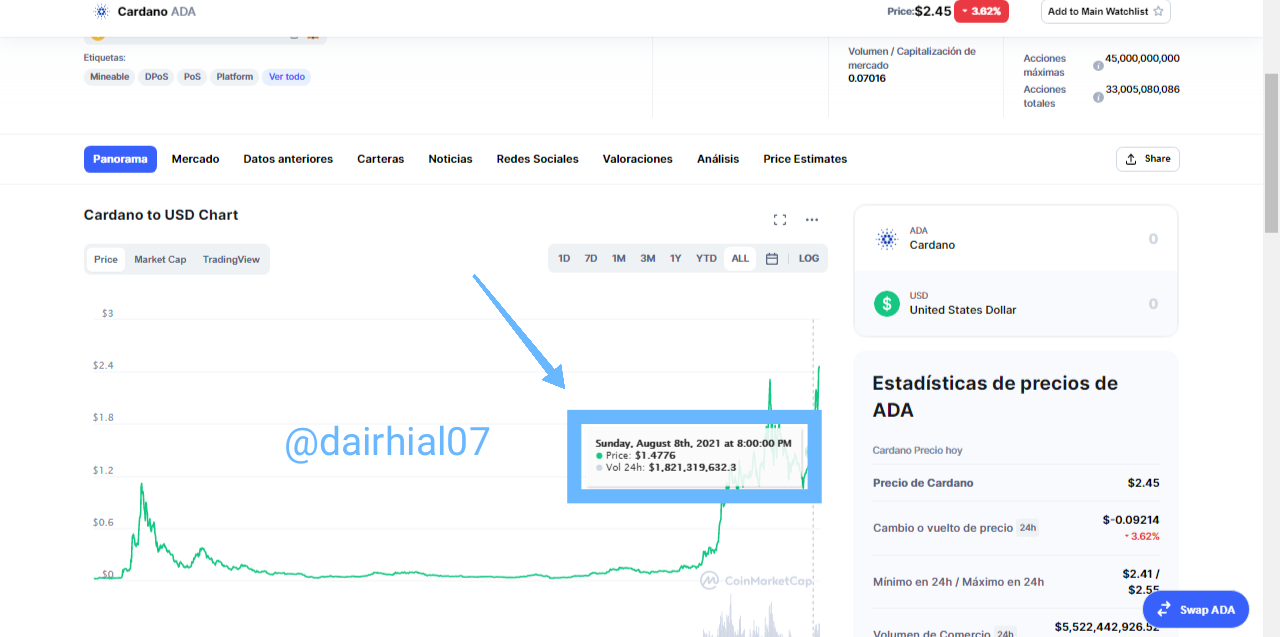Click the Precio de Cardano $2.45 value
The image size is (1280, 637).
[1144, 483]
